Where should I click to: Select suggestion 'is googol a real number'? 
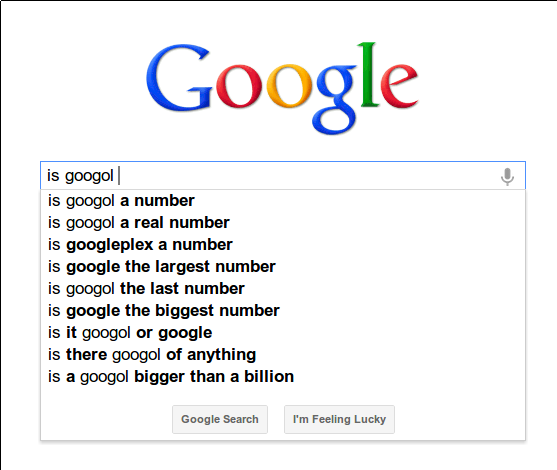click(283, 223)
